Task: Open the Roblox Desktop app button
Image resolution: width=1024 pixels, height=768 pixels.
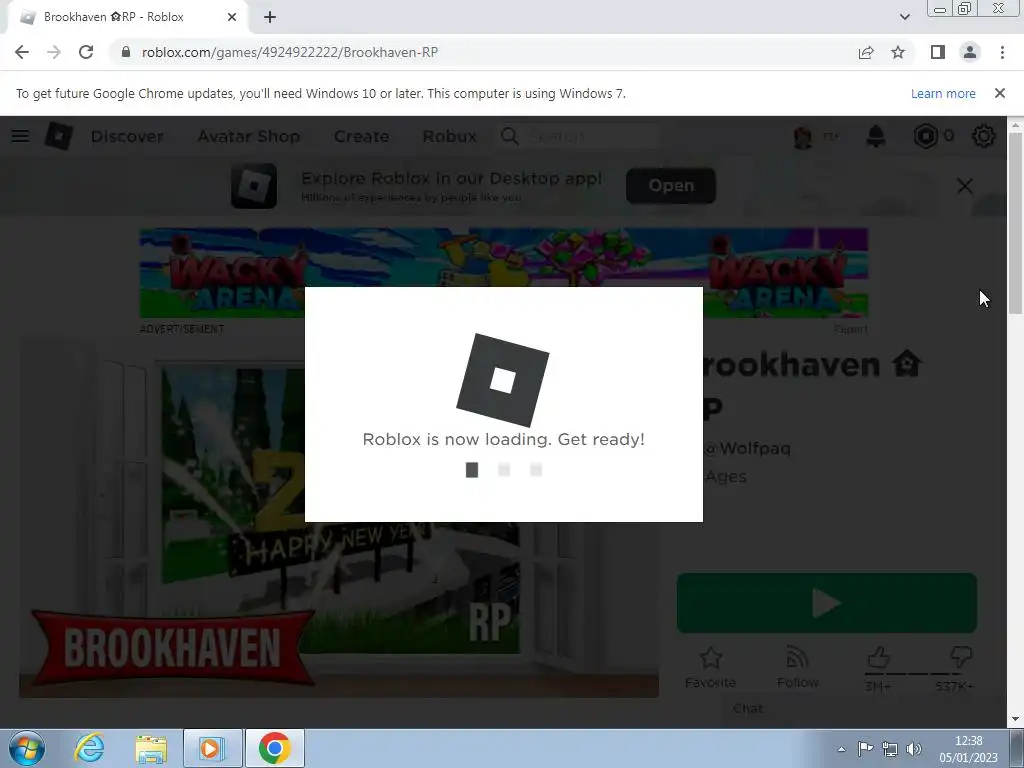Action: point(671,185)
